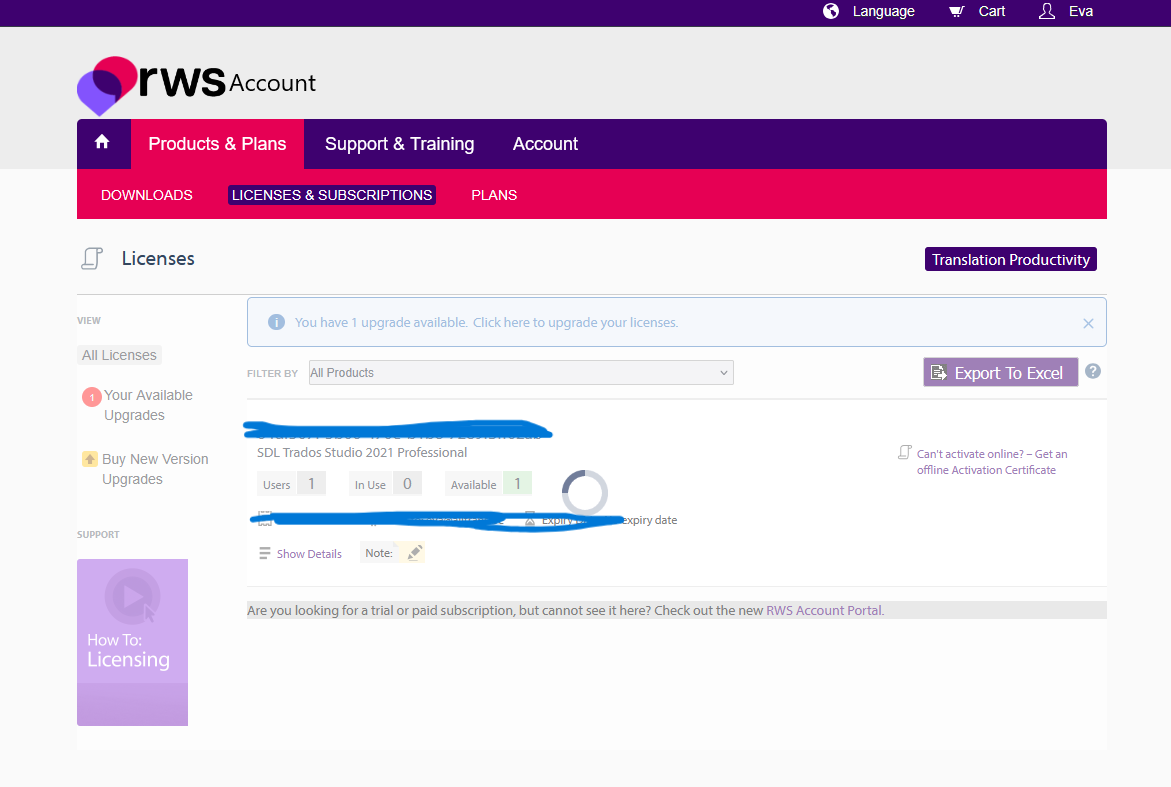
Task: Open the Plans submenu
Action: [x=494, y=195]
